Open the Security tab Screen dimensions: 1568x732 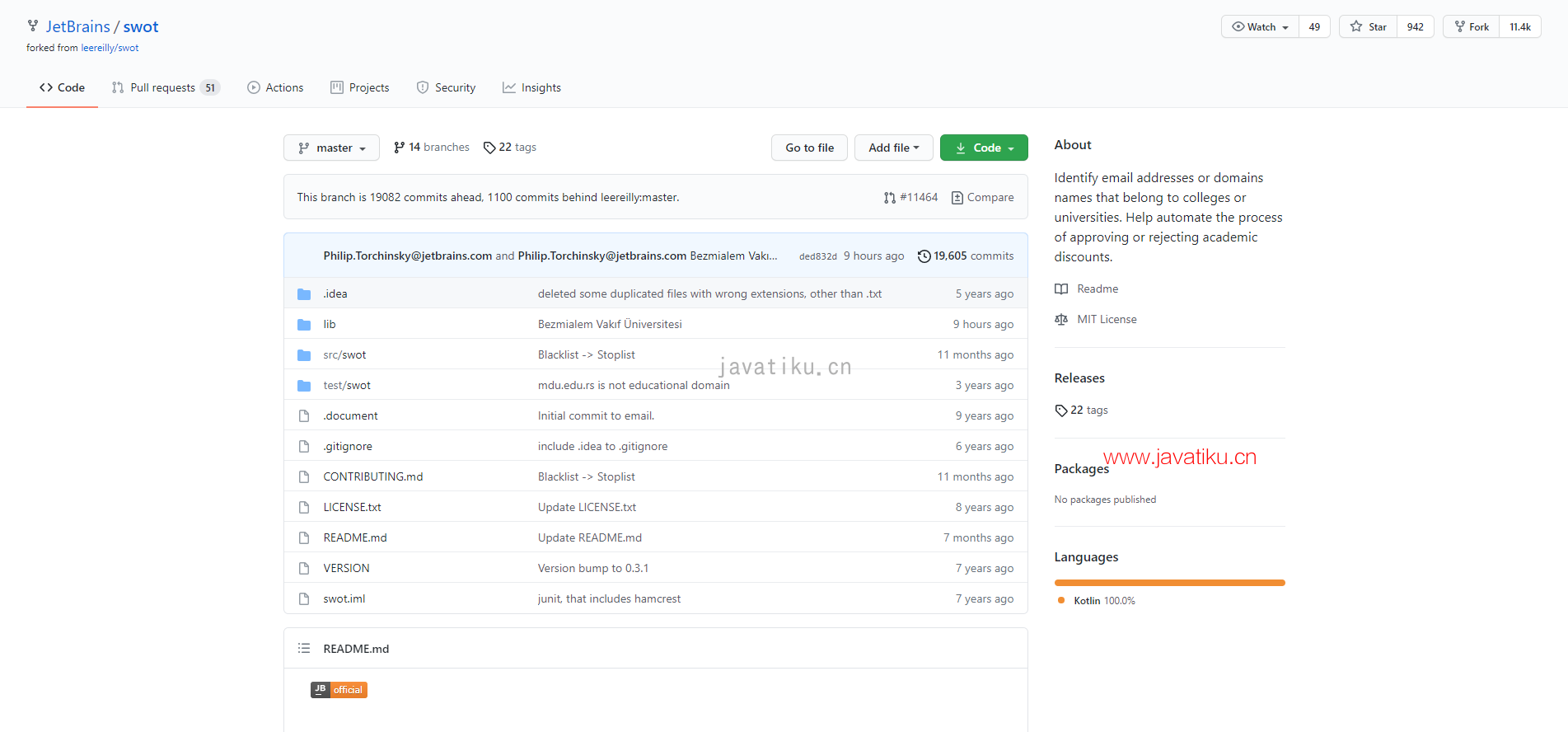click(x=446, y=87)
